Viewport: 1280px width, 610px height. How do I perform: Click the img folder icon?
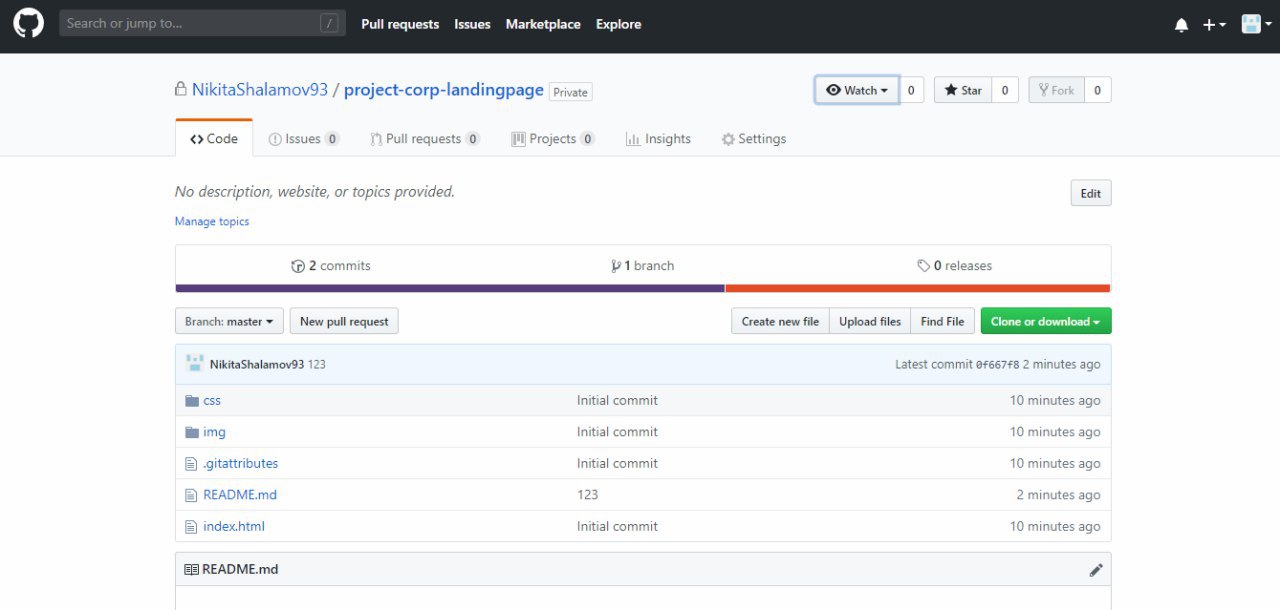[192, 432]
